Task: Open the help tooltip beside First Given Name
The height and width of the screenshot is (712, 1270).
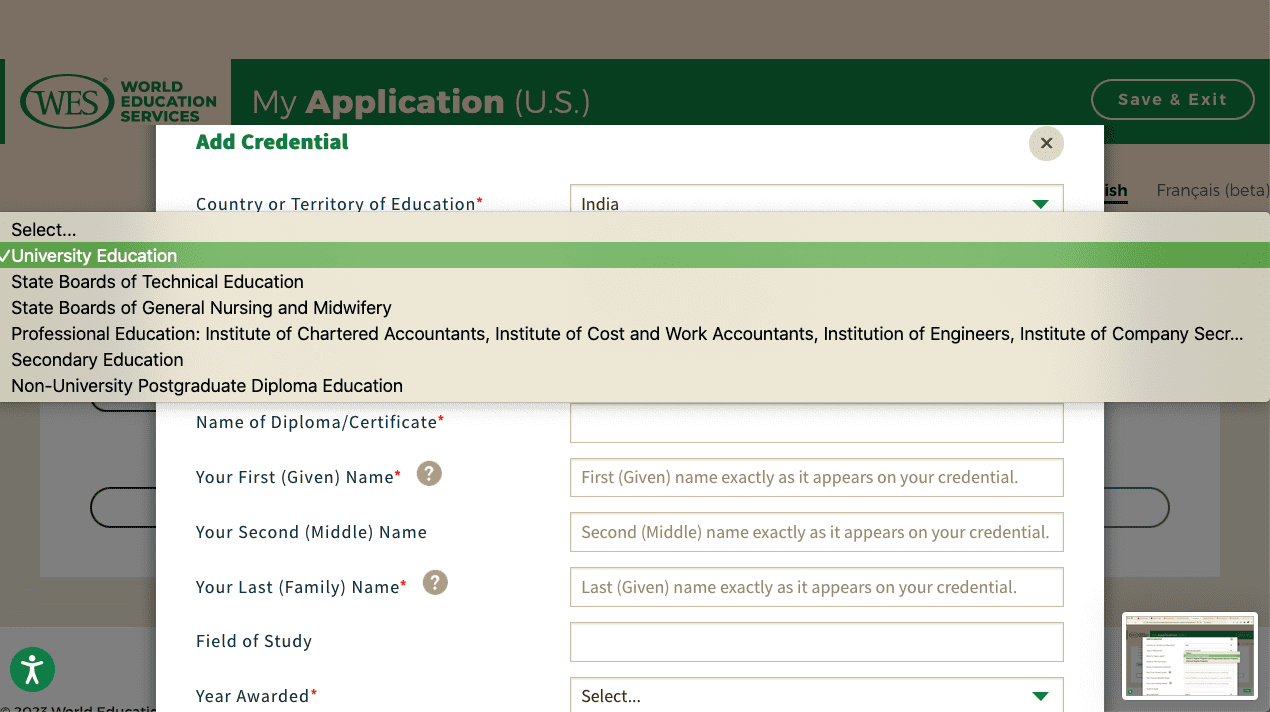Action: point(429,473)
